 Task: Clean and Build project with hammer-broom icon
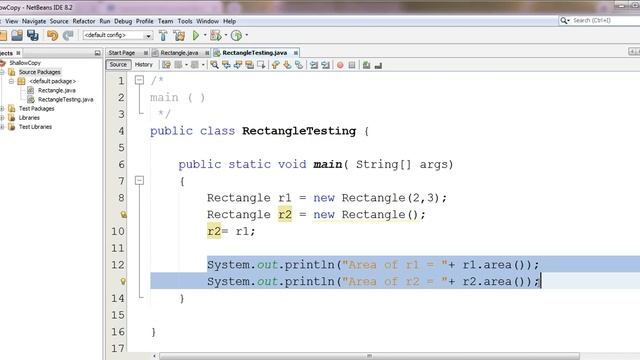pyautogui.click(x=179, y=36)
